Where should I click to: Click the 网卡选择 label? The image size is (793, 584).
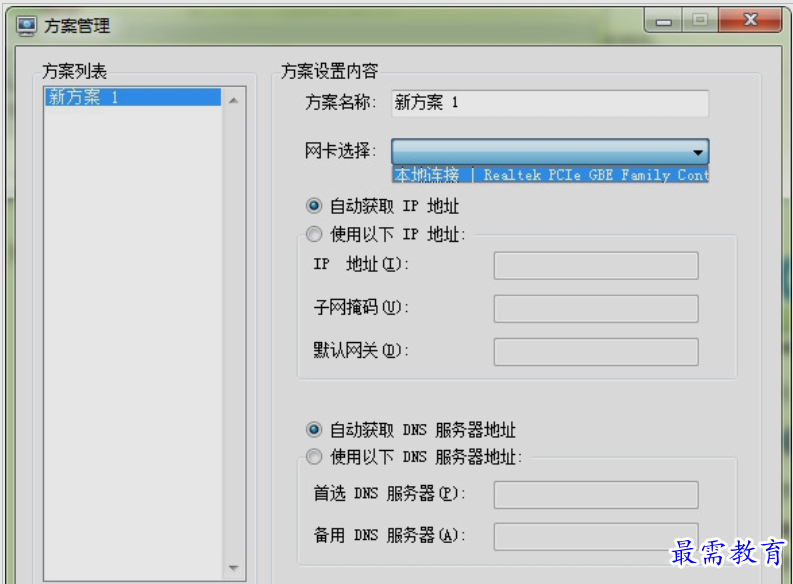coord(340,151)
